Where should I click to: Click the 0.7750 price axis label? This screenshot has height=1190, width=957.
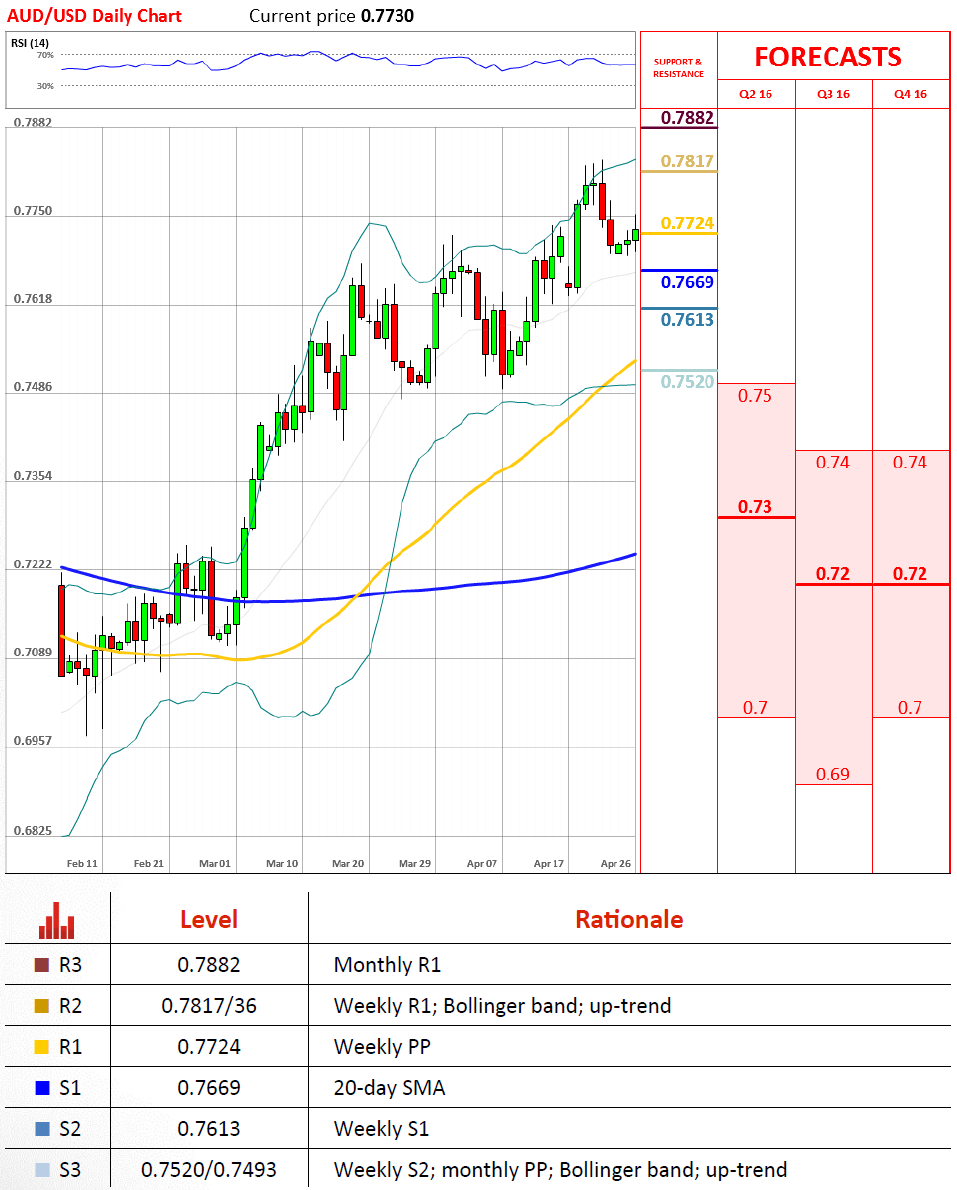(x=33, y=210)
